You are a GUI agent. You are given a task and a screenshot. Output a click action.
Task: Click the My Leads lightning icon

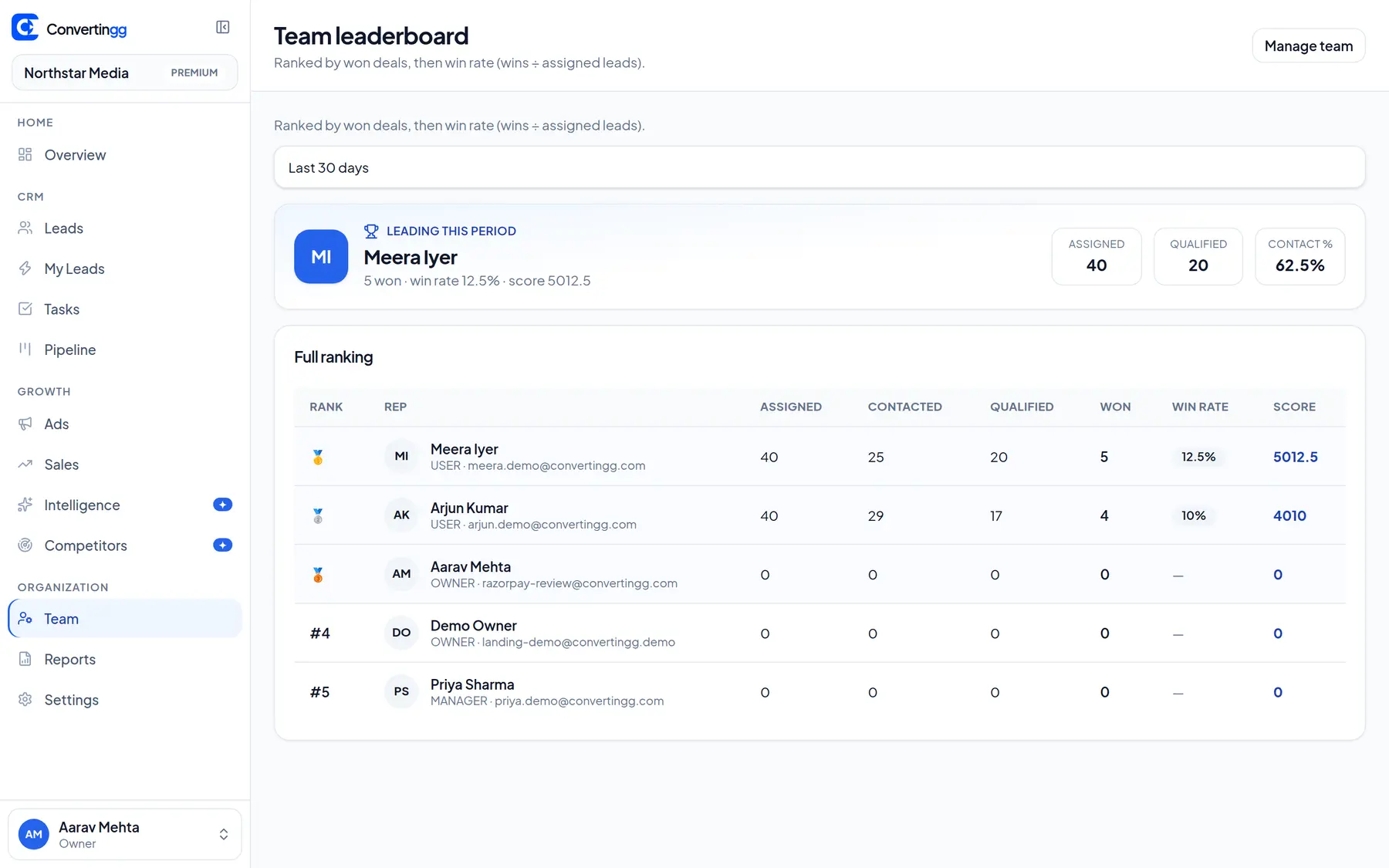(x=25, y=268)
